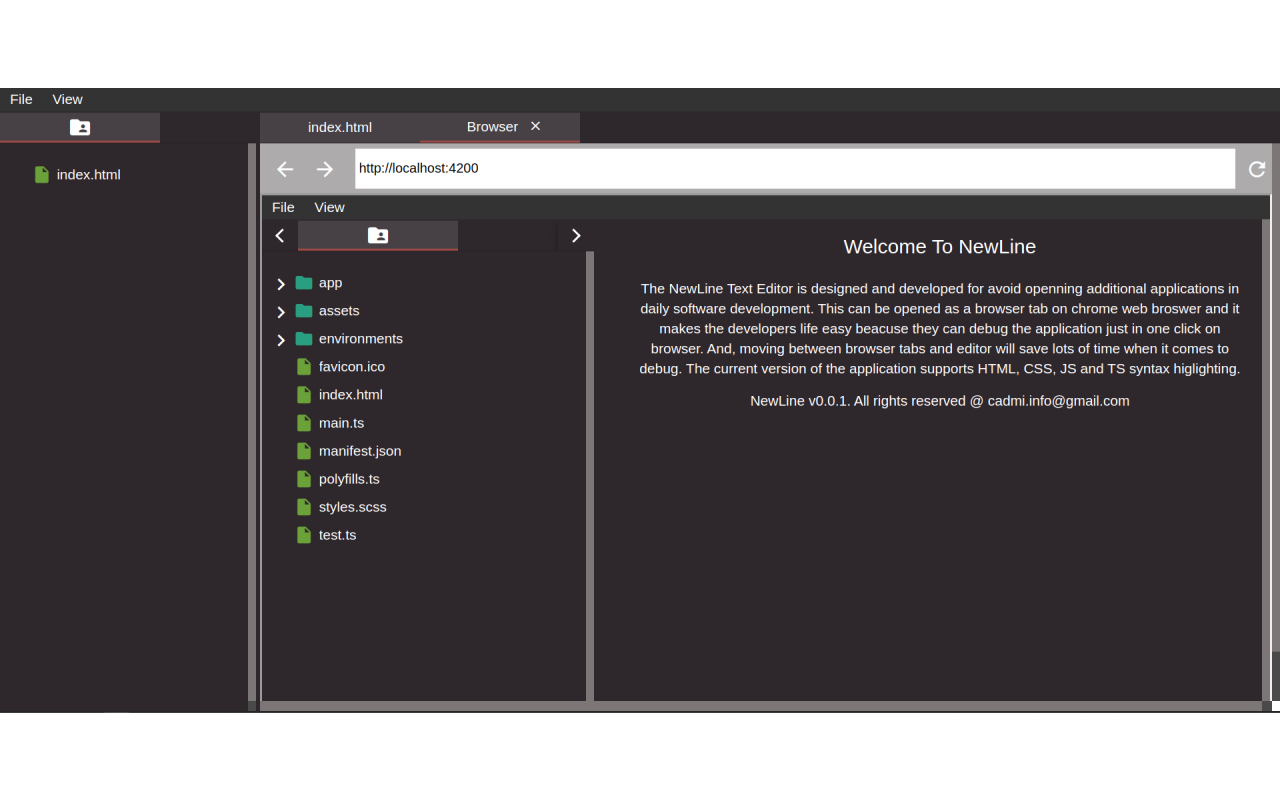
Task: Click the environments folder icon
Action: click(304, 339)
